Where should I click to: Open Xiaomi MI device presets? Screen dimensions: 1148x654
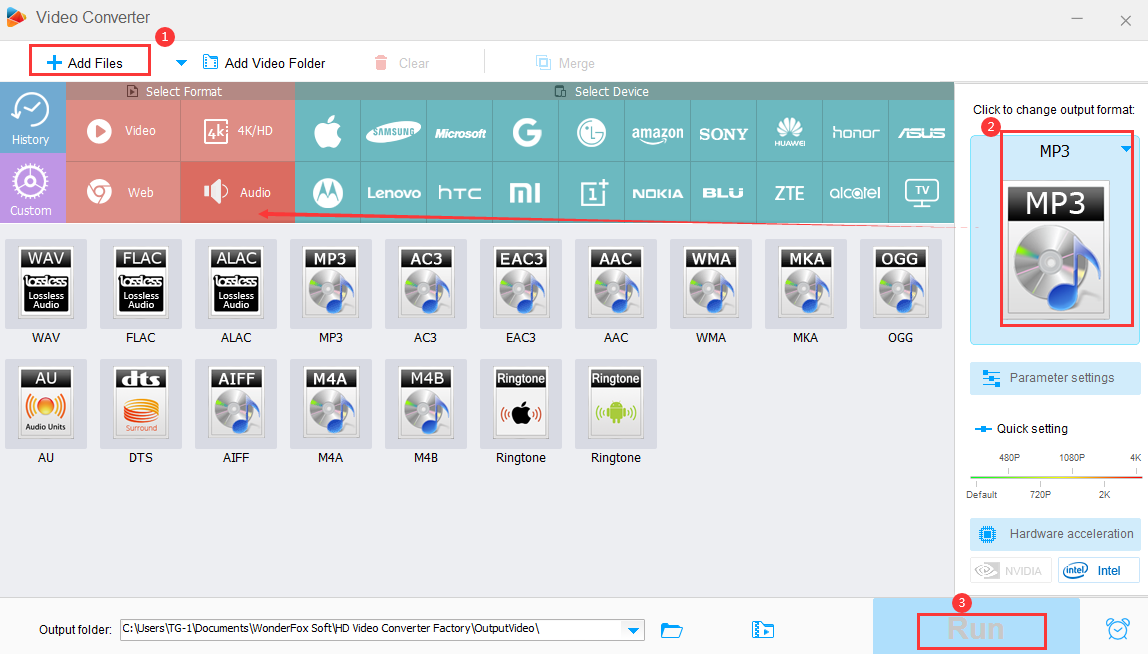coord(526,193)
